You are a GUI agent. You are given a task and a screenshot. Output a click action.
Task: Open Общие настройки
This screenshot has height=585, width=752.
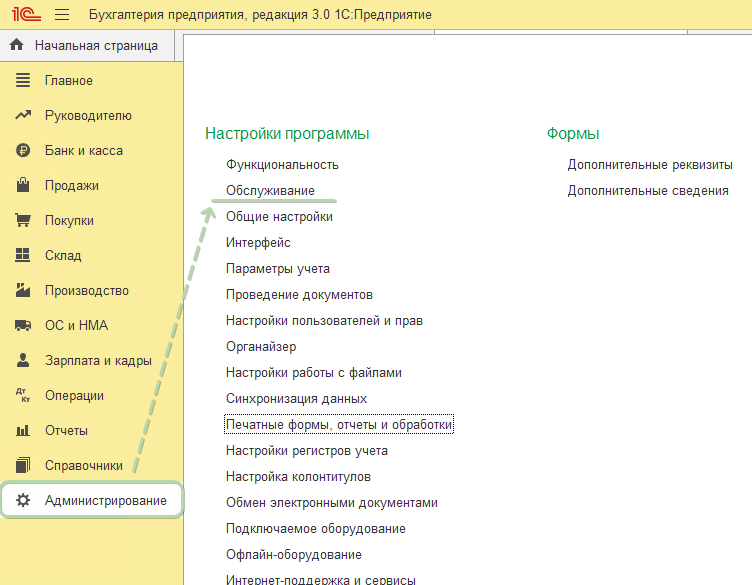pos(279,216)
